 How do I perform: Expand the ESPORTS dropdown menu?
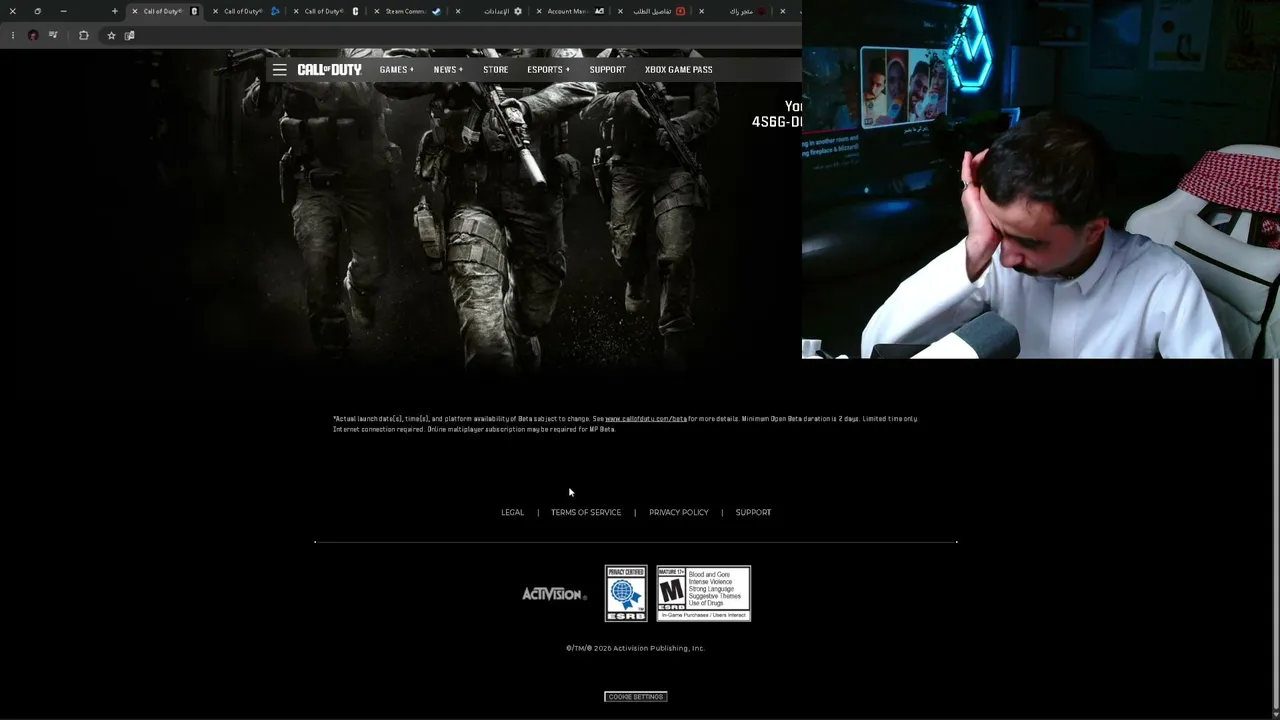coord(548,70)
